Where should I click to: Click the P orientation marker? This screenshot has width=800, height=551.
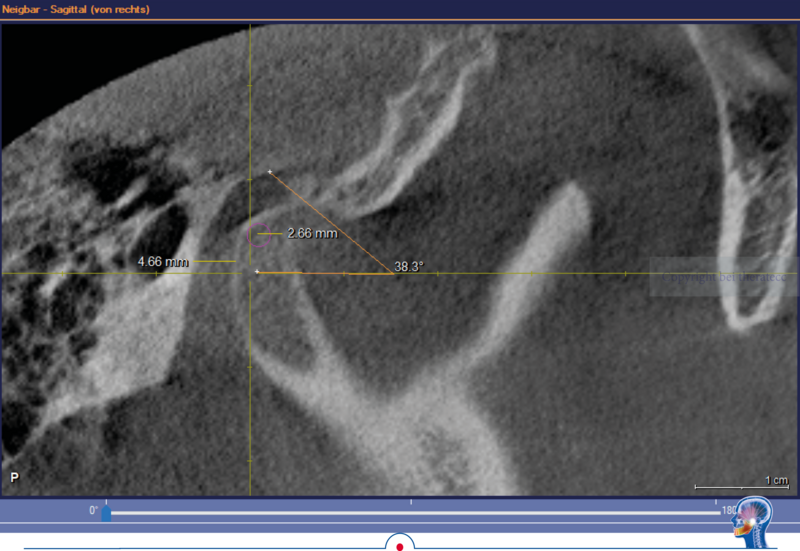pos(15,478)
